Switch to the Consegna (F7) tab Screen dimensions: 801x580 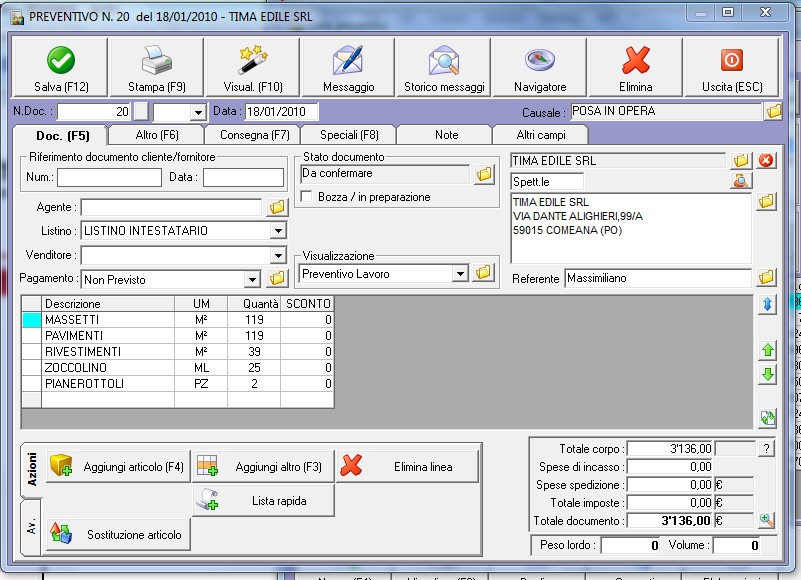point(252,135)
